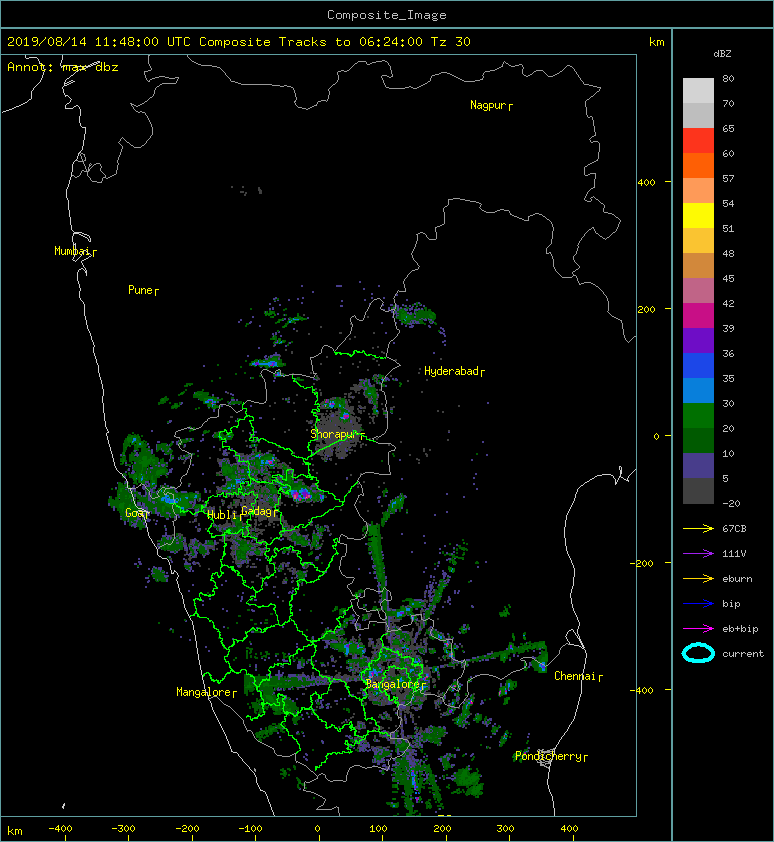Viewport: 774px width, 842px height.
Task: Click the 'eb+bip' legend label
Action: (740, 628)
